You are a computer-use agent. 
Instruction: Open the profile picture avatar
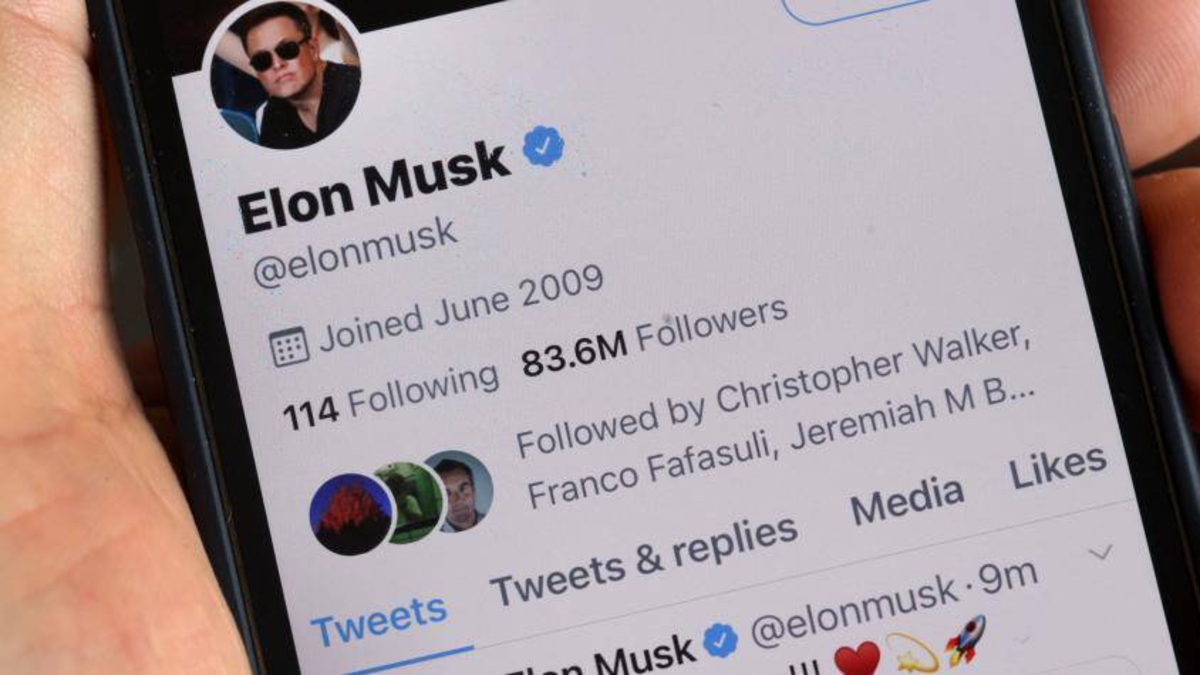[x=283, y=72]
